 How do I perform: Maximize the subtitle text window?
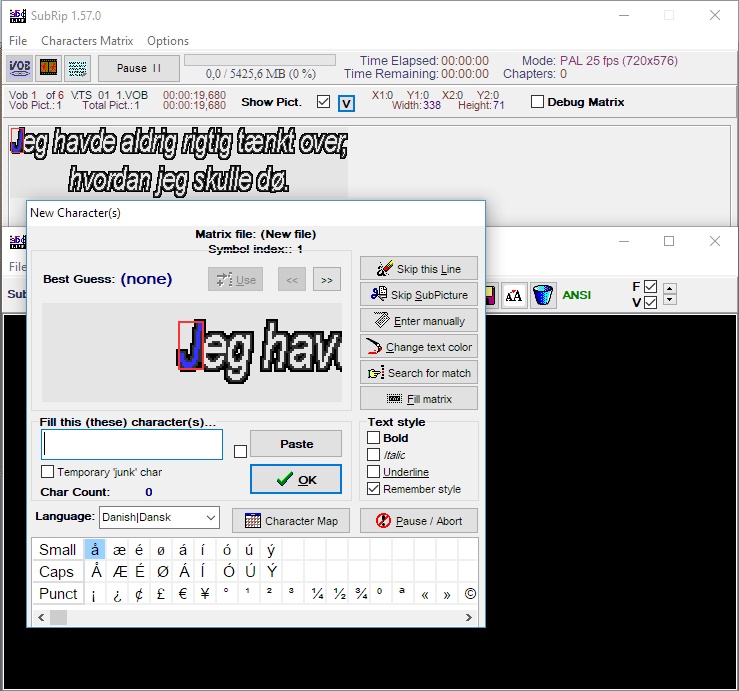(x=669, y=241)
